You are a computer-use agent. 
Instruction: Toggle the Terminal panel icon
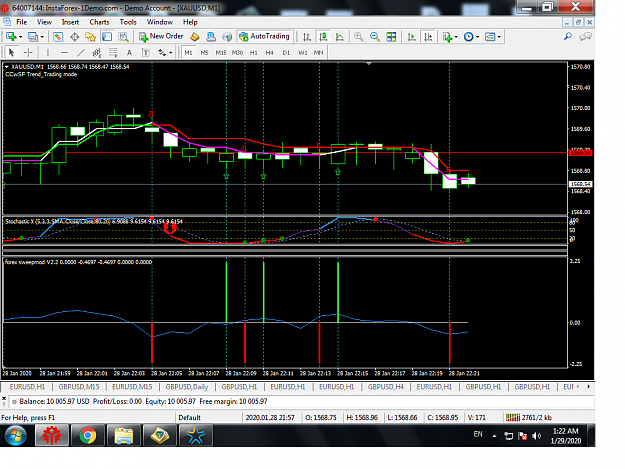(107, 37)
